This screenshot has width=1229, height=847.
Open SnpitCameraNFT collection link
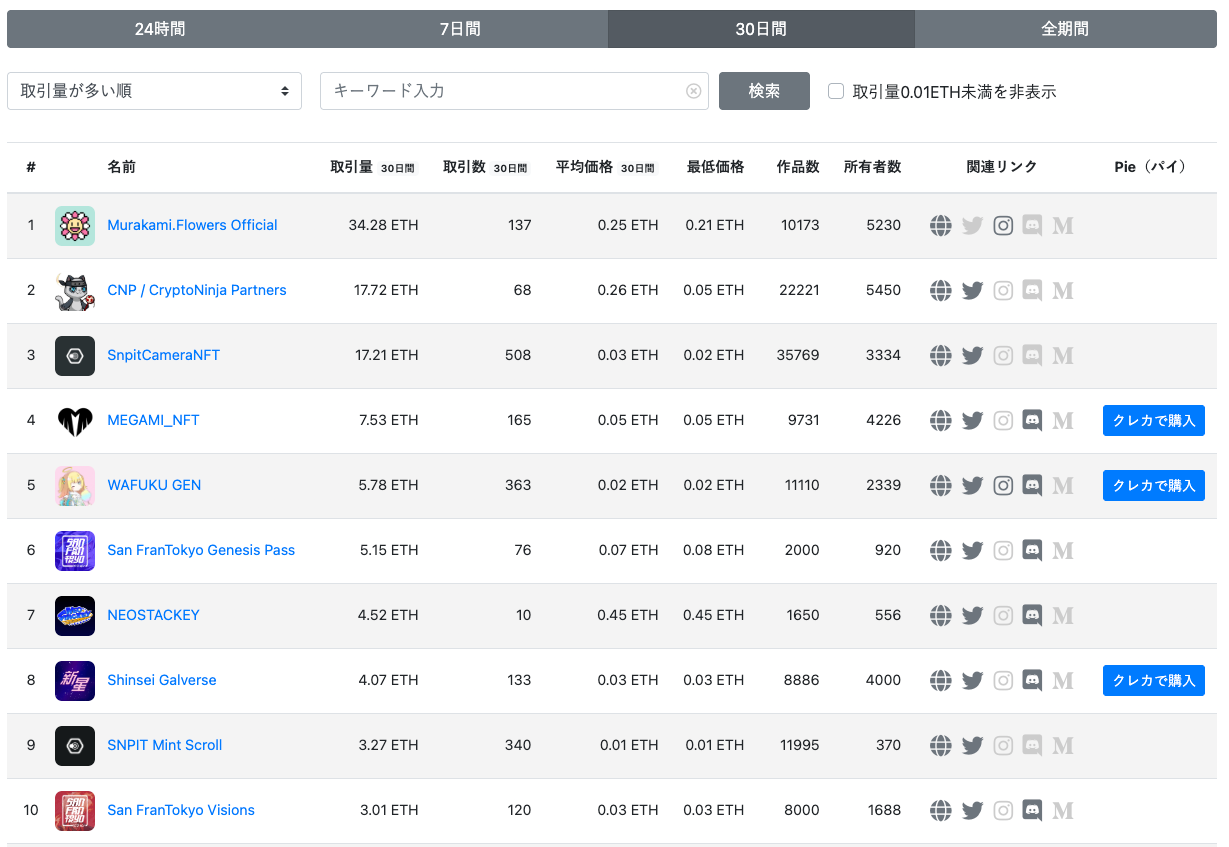[163, 355]
